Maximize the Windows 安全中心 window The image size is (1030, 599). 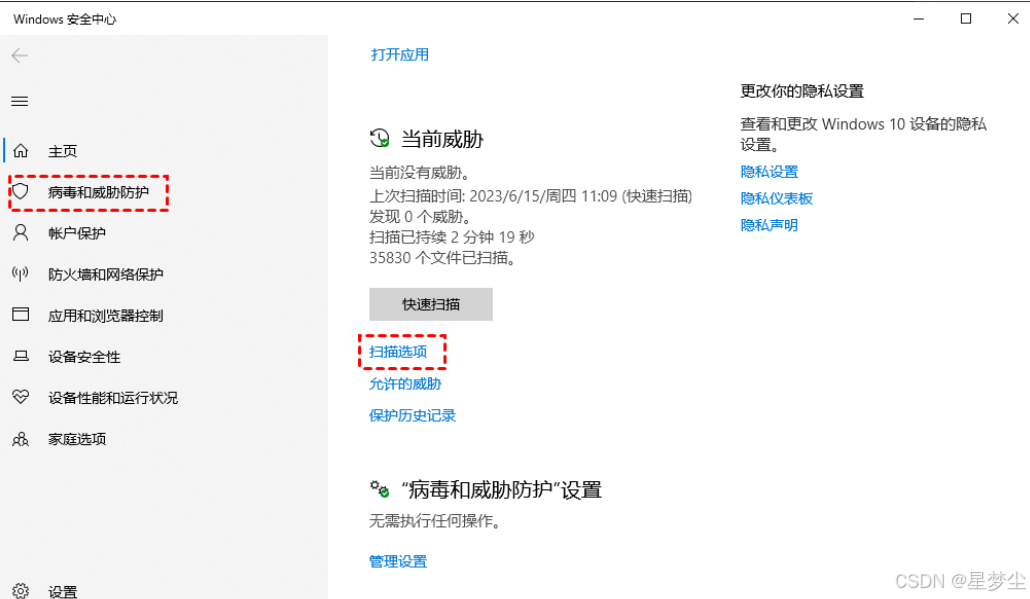click(x=966, y=19)
